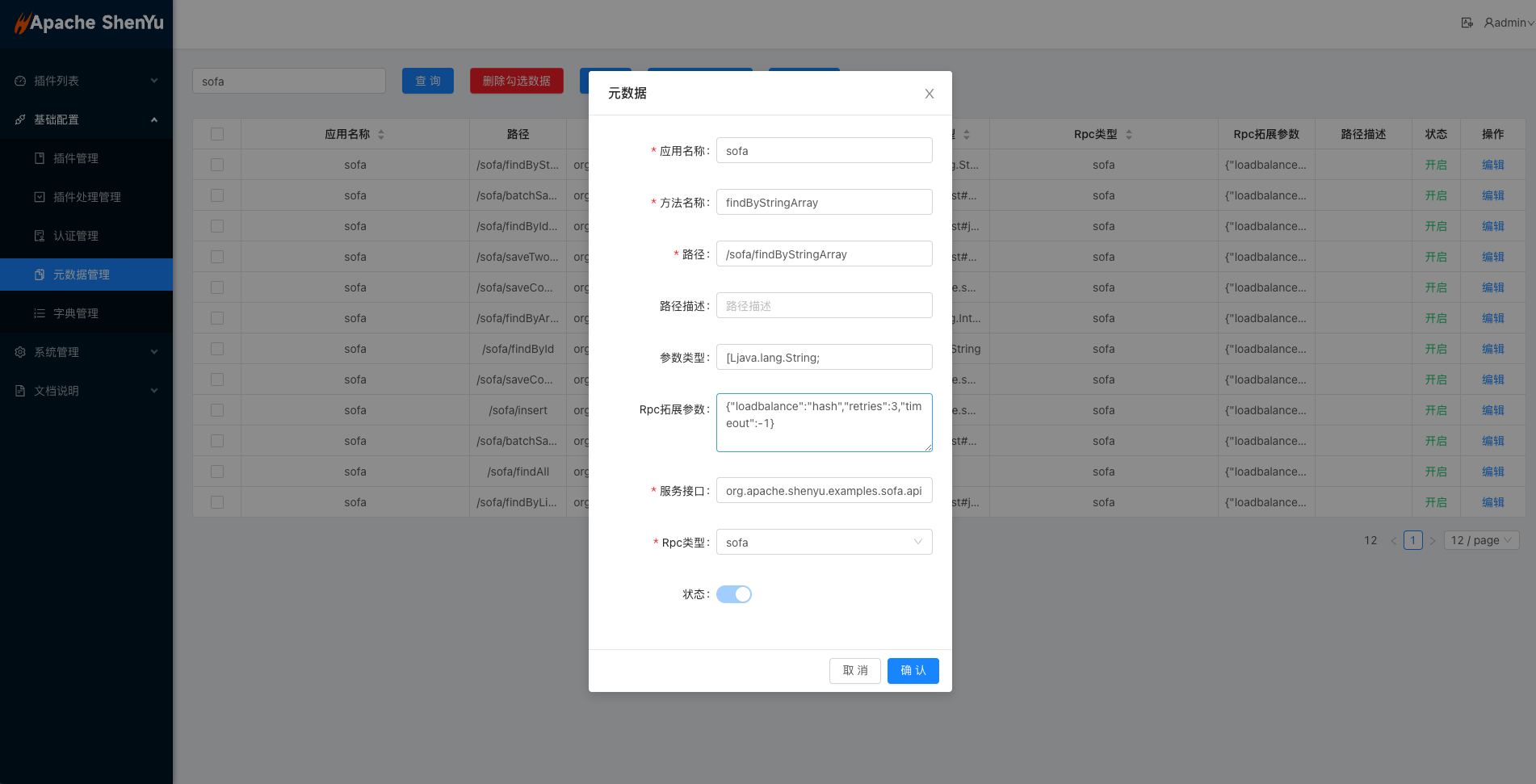Open 元数据管理 in the sidebar
1536x784 pixels.
tap(82, 275)
